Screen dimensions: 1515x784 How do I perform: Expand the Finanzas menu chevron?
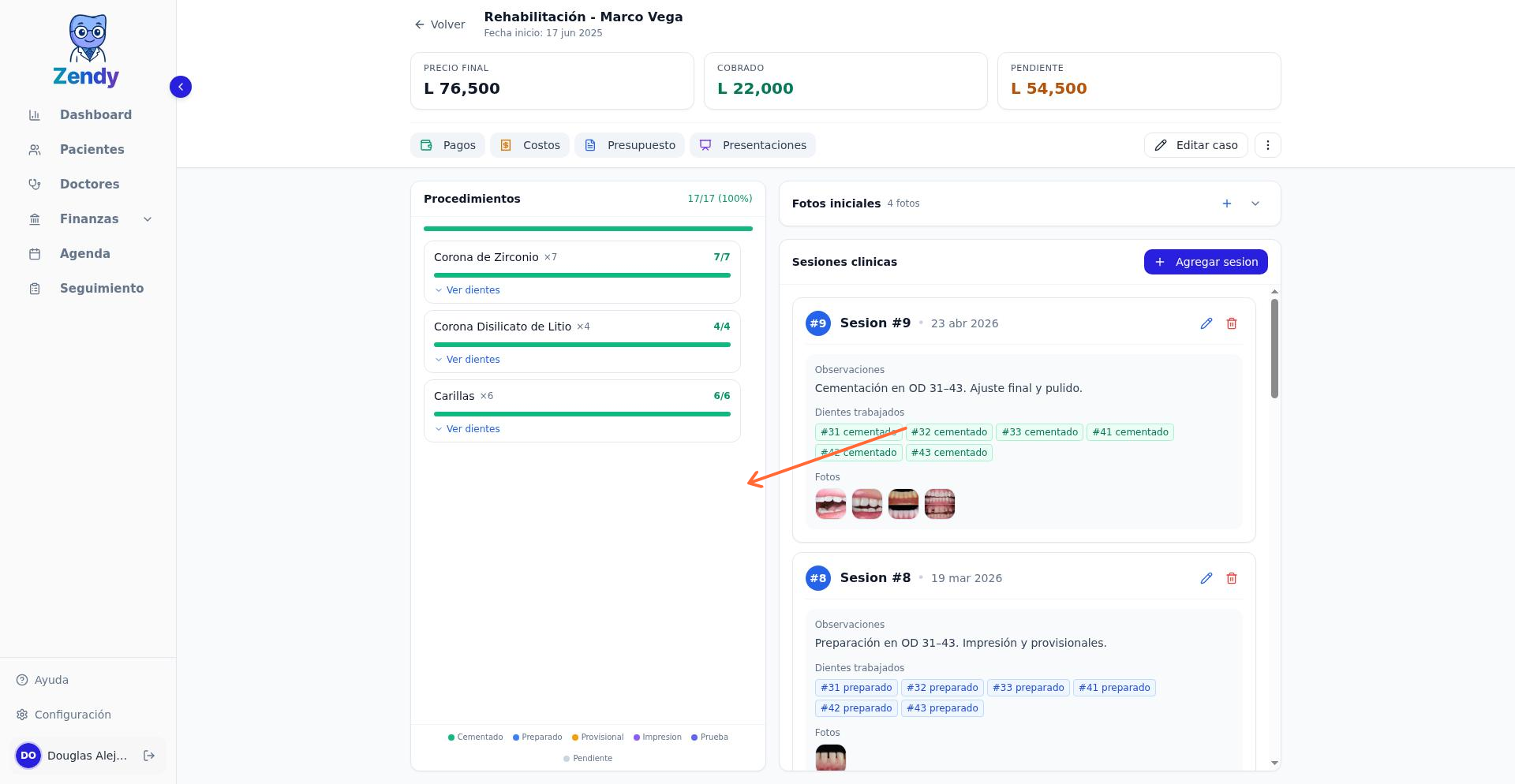148,219
